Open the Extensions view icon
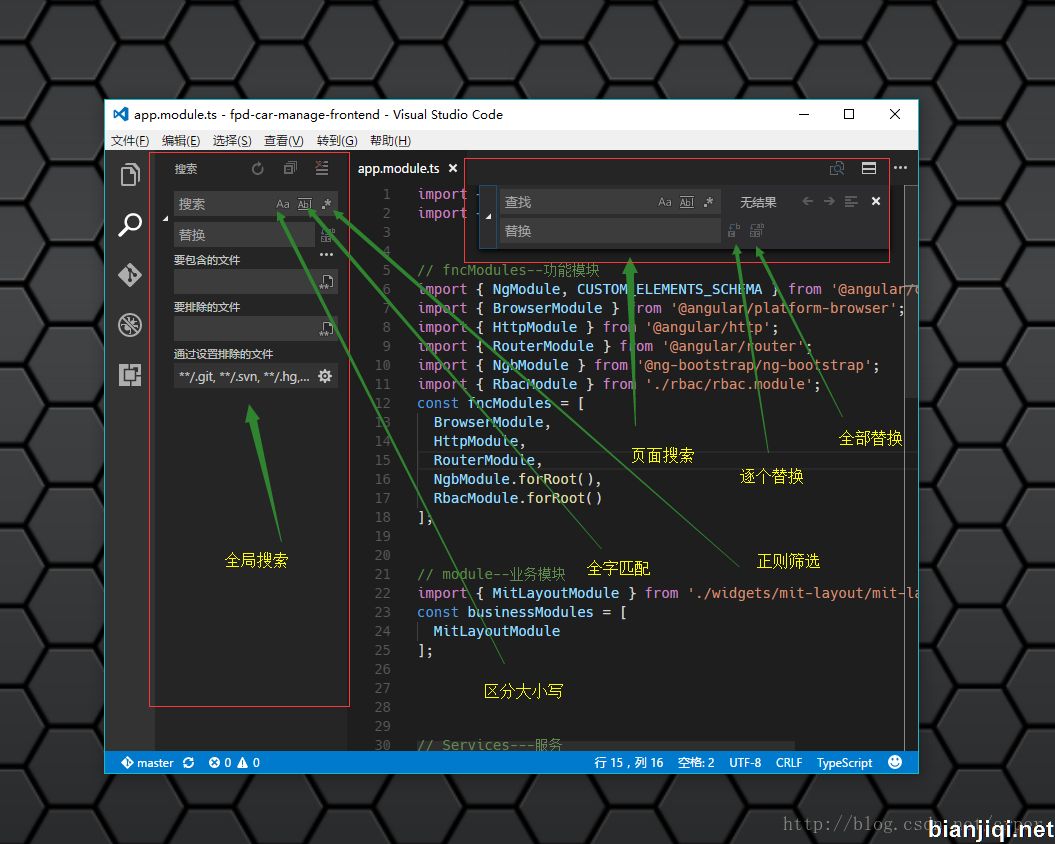Viewport: 1055px width, 844px height. [130, 375]
